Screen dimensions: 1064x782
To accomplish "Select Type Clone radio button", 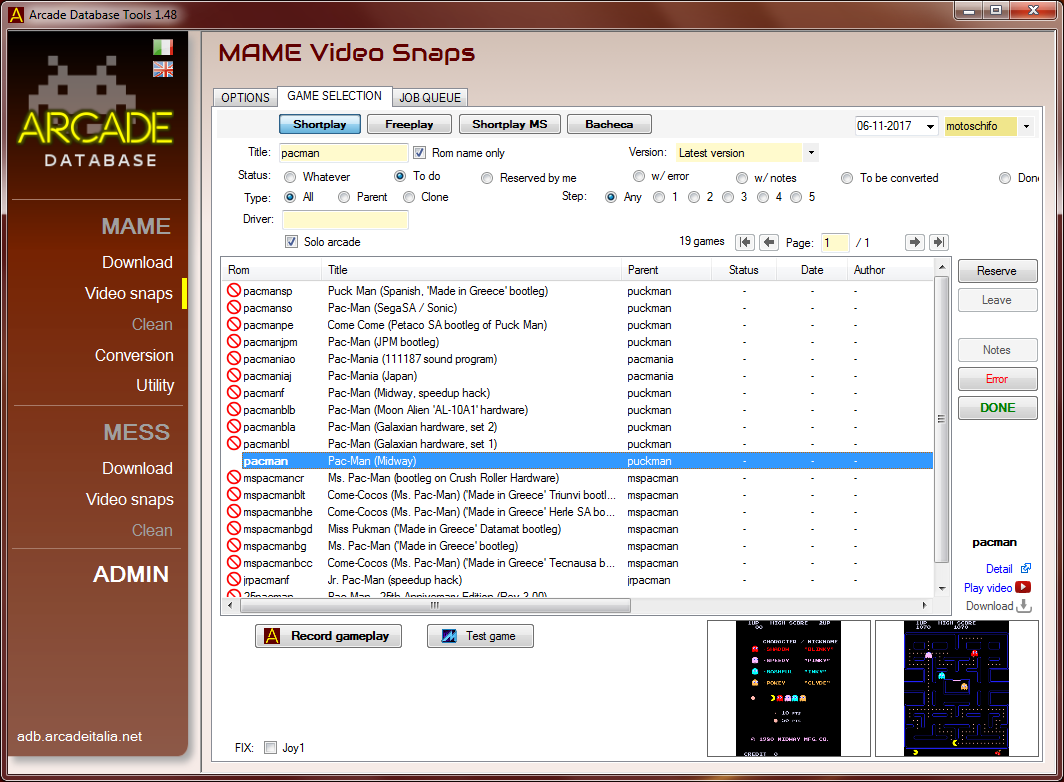I will coord(408,197).
